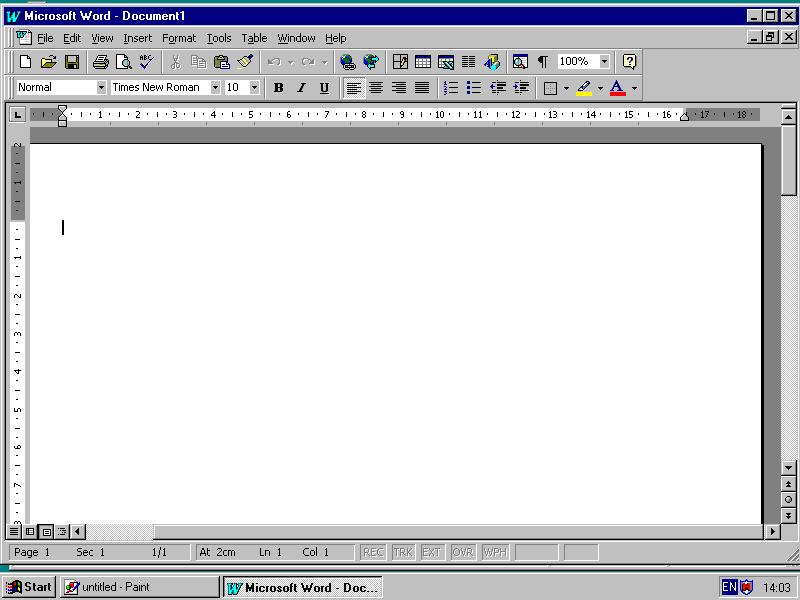Viewport: 800px width, 600px height.
Task: Click the select browse object circle button
Action: (x=788, y=500)
